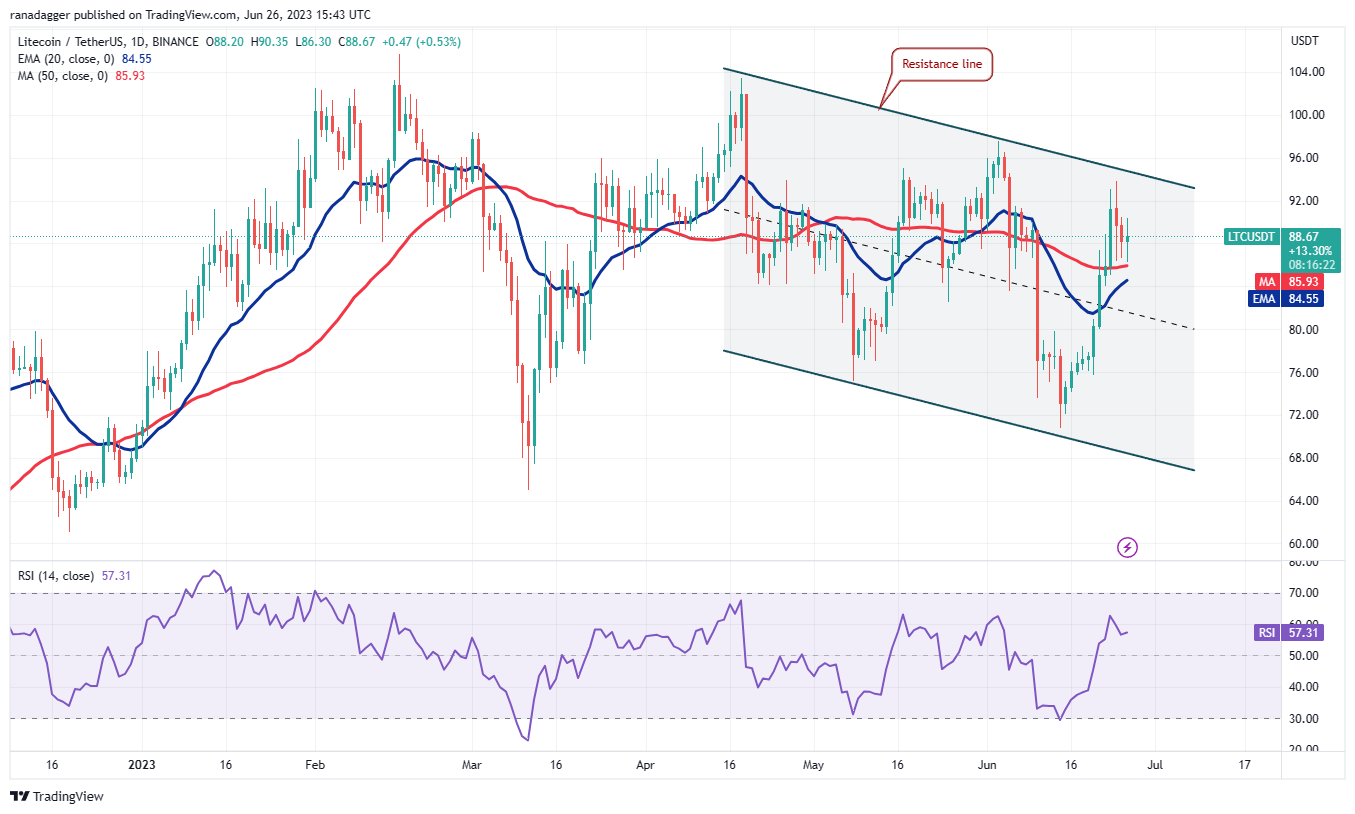Select the Jun label on the time axis
Screen dimensions: 1355x814
point(987,764)
